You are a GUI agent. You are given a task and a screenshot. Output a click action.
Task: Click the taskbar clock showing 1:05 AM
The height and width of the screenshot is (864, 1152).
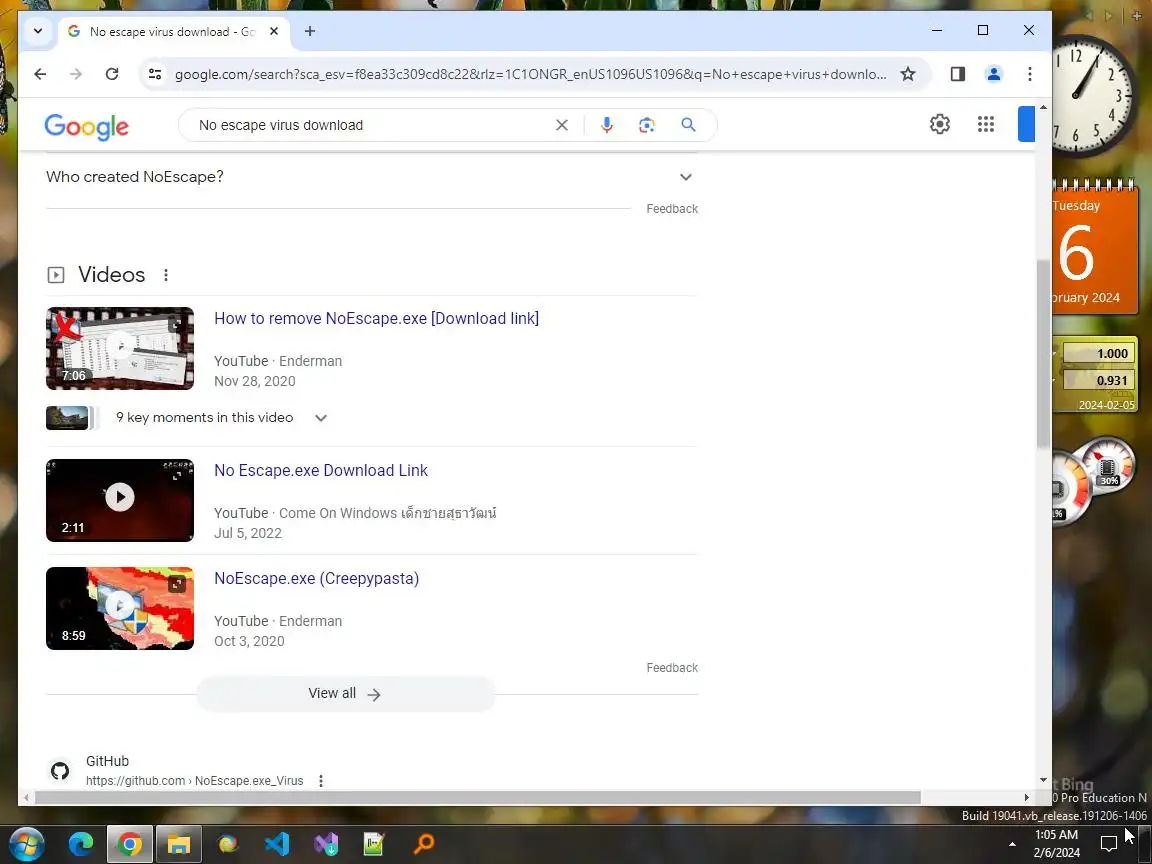click(1056, 843)
